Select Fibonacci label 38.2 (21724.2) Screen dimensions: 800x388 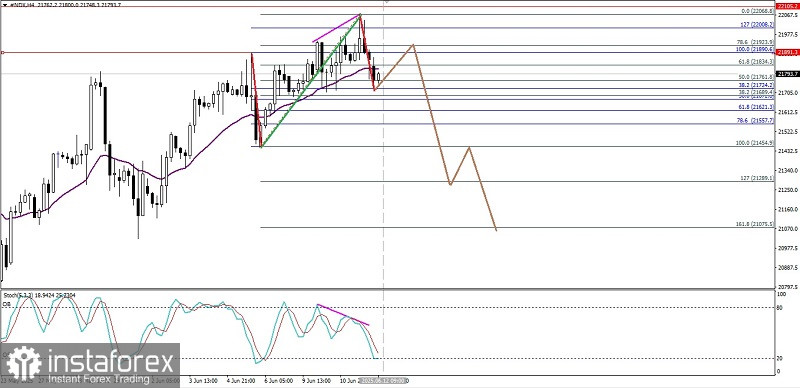click(756, 85)
